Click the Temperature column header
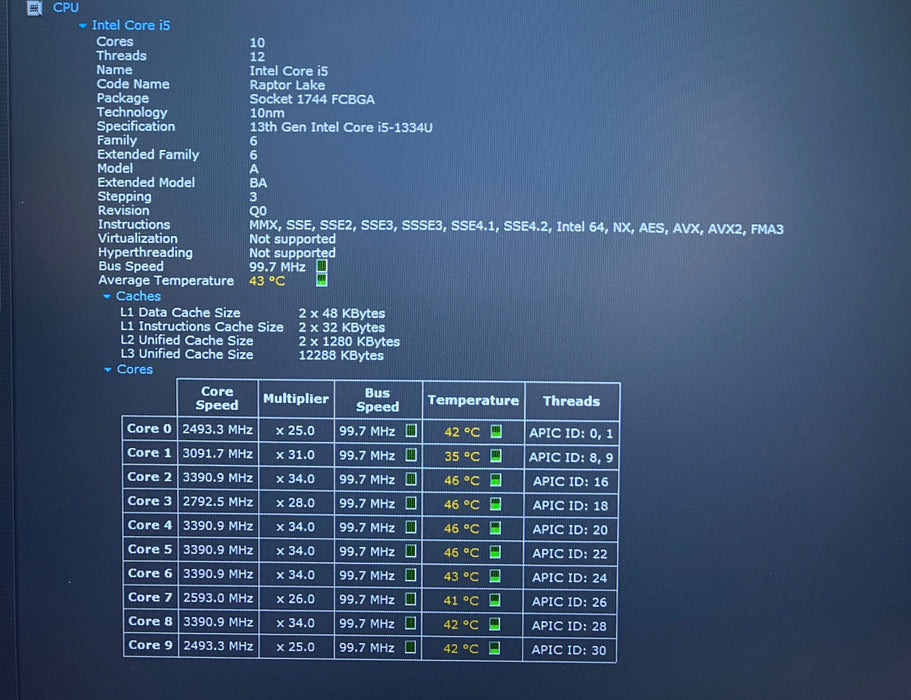This screenshot has height=700, width=911. 473,400
